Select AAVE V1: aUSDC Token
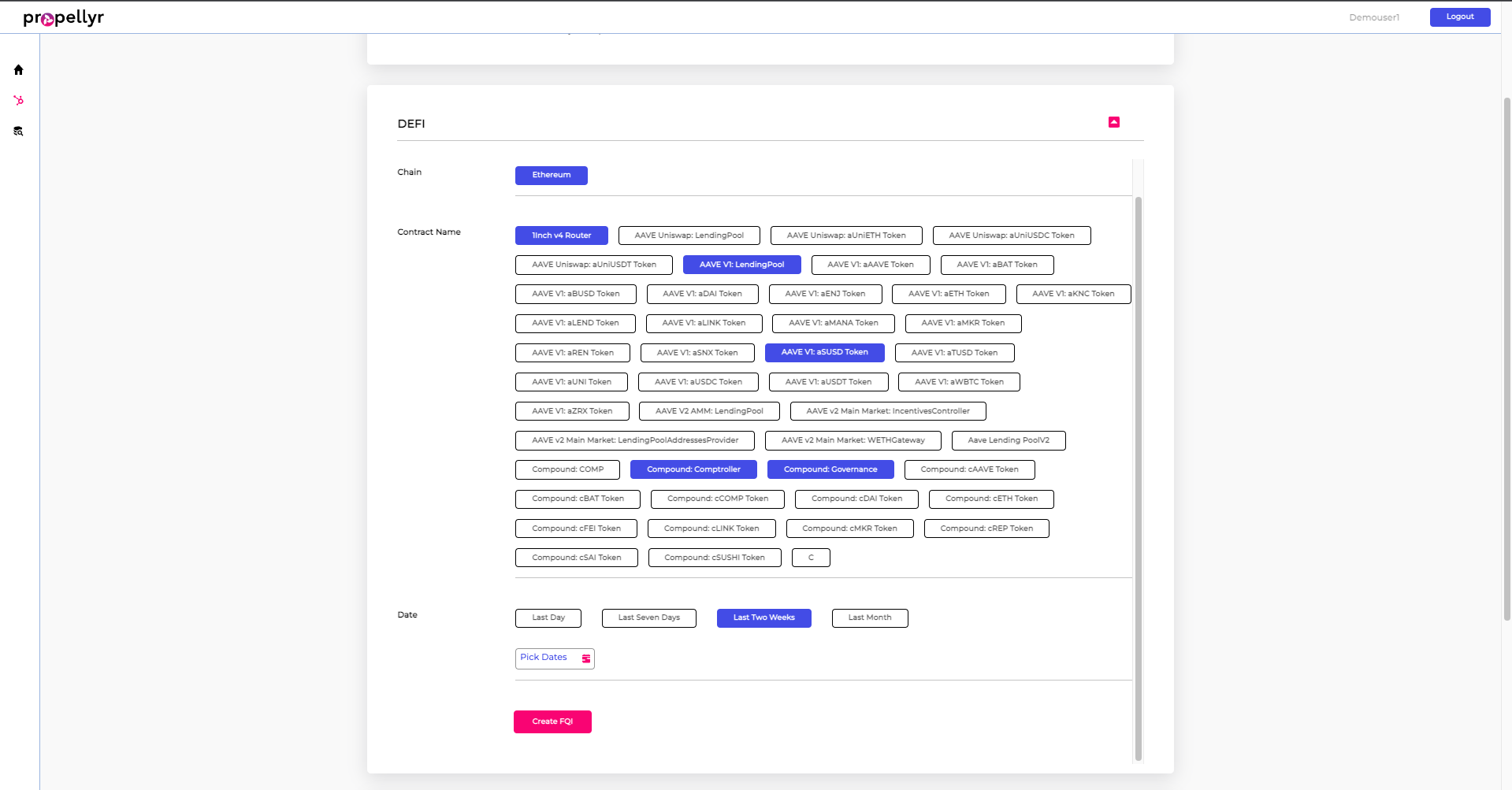 point(699,382)
